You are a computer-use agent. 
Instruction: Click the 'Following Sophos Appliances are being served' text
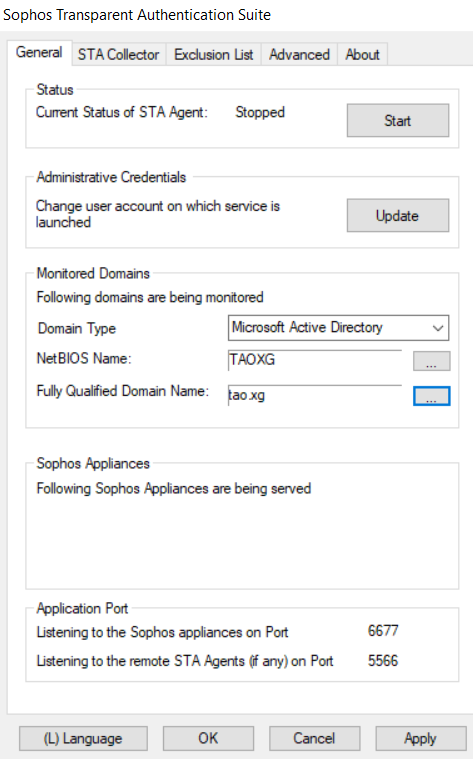pos(174,488)
